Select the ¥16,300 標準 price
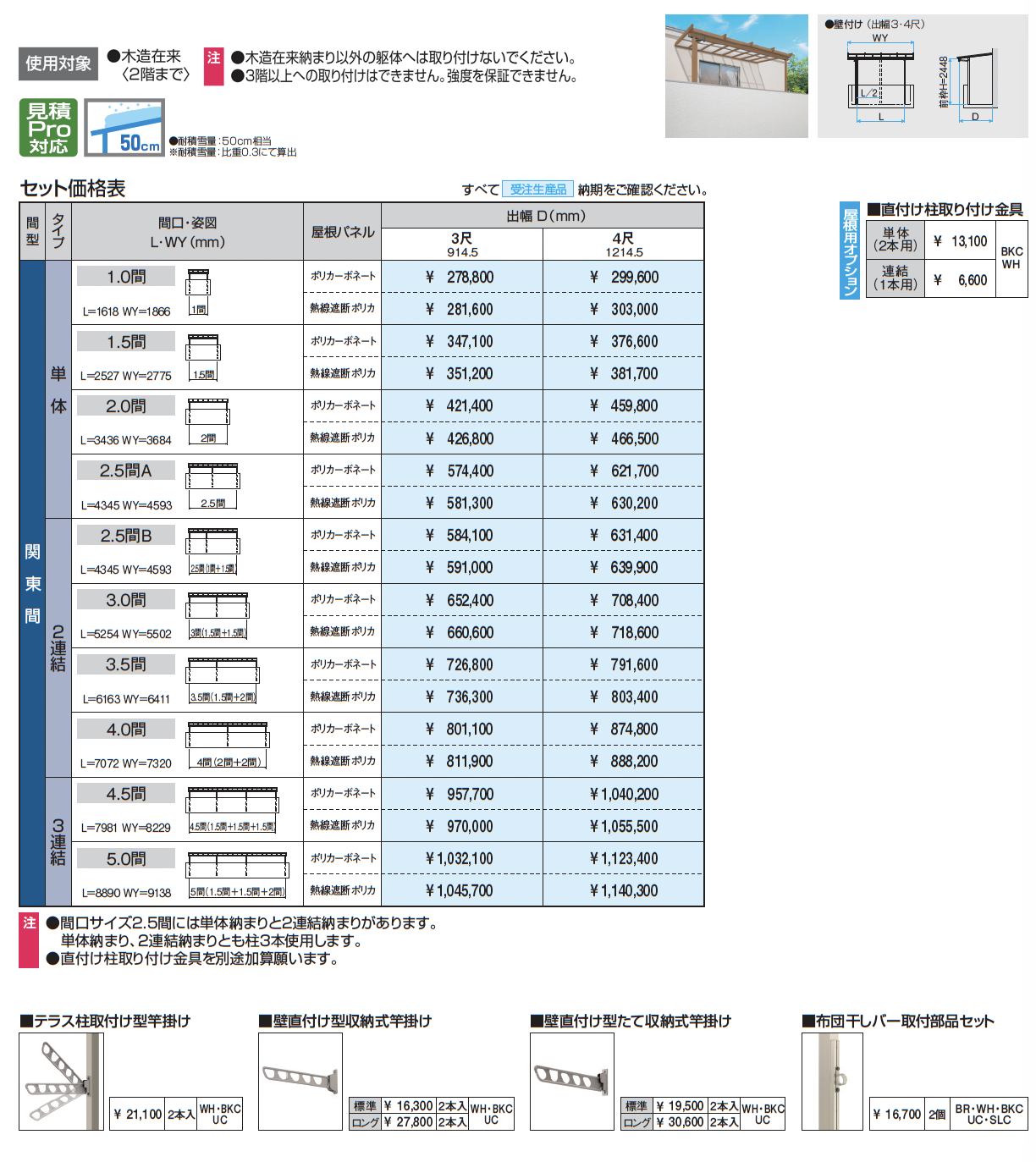The image size is (1036, 1162). pos(409,1105)
